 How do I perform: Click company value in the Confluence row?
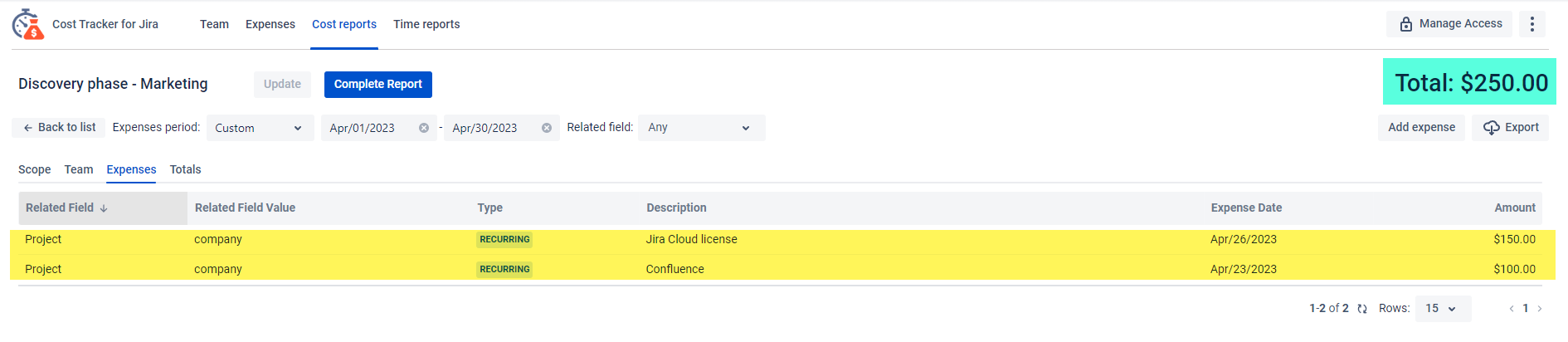(x=218, y=269)
